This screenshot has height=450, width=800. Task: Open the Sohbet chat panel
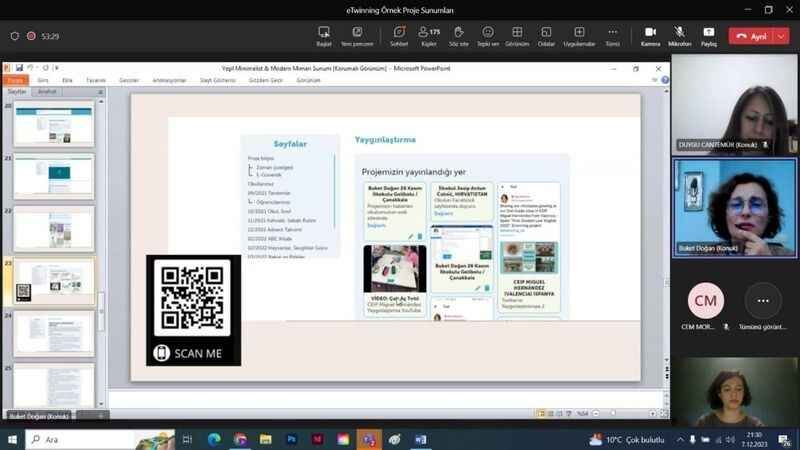click(399, 37)
